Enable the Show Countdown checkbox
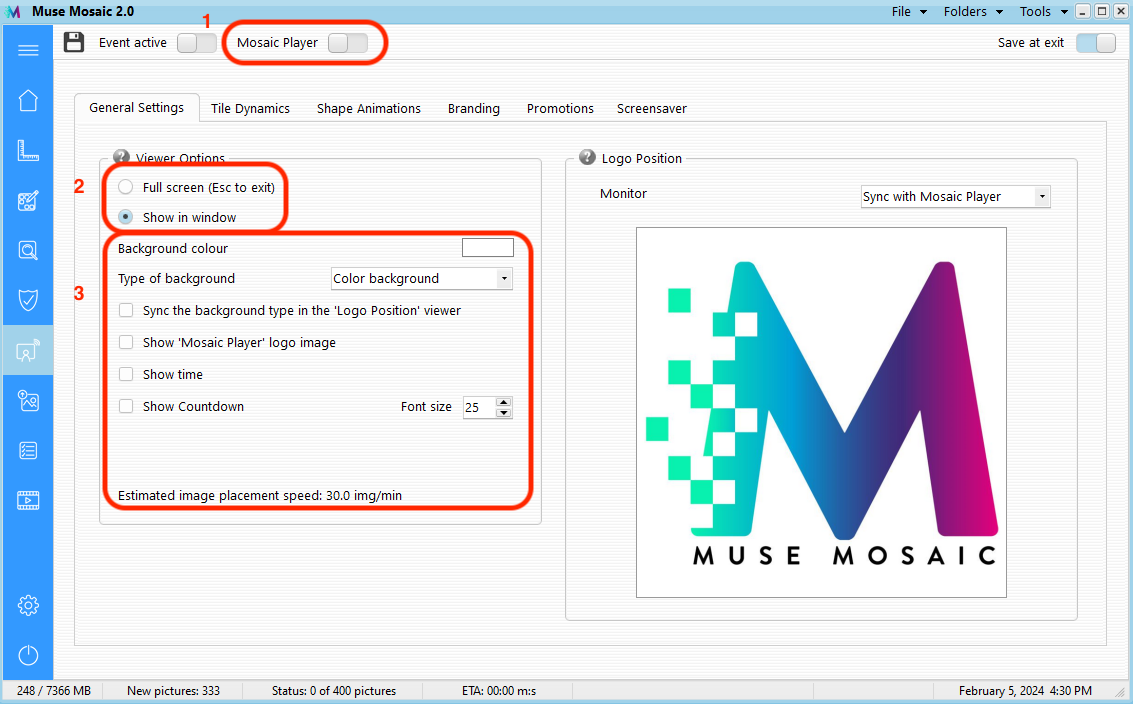1133x704 pixels. (x=126, y=405)
